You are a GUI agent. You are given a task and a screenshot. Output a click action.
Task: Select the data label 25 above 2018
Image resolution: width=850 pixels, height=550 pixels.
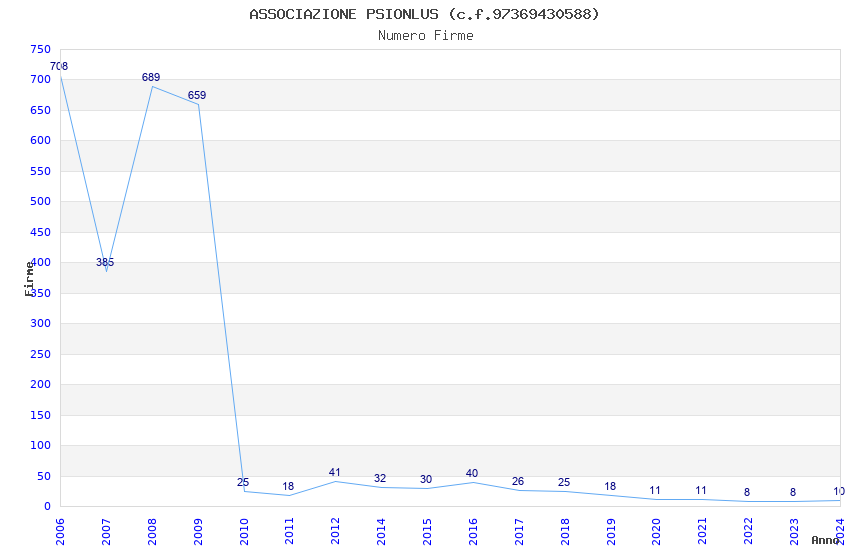pyautogui.click(x=564, y=482)
